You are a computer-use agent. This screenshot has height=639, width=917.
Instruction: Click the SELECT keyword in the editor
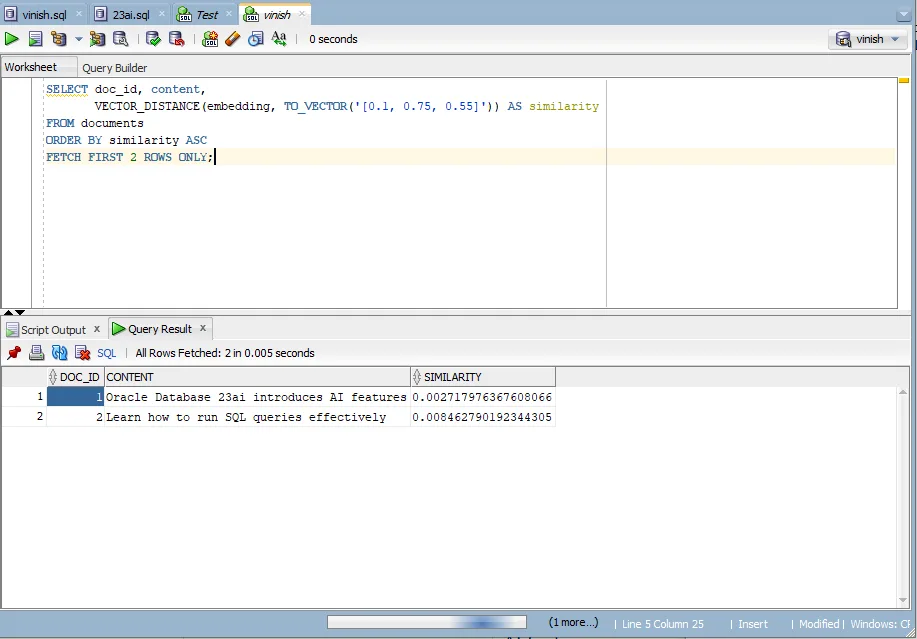[67, 89]
